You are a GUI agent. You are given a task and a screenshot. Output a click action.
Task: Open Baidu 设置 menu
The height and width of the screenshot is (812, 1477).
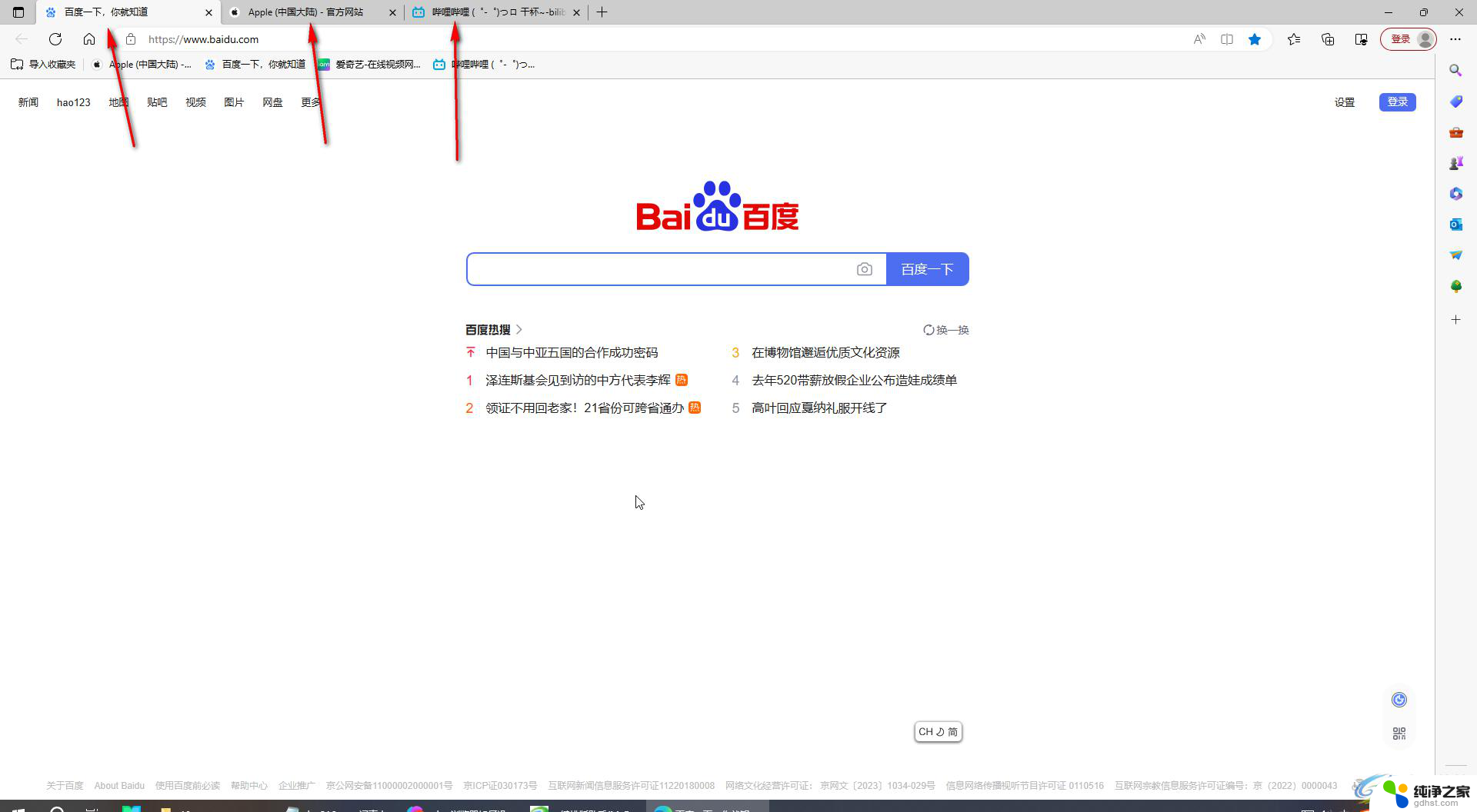1345,102
